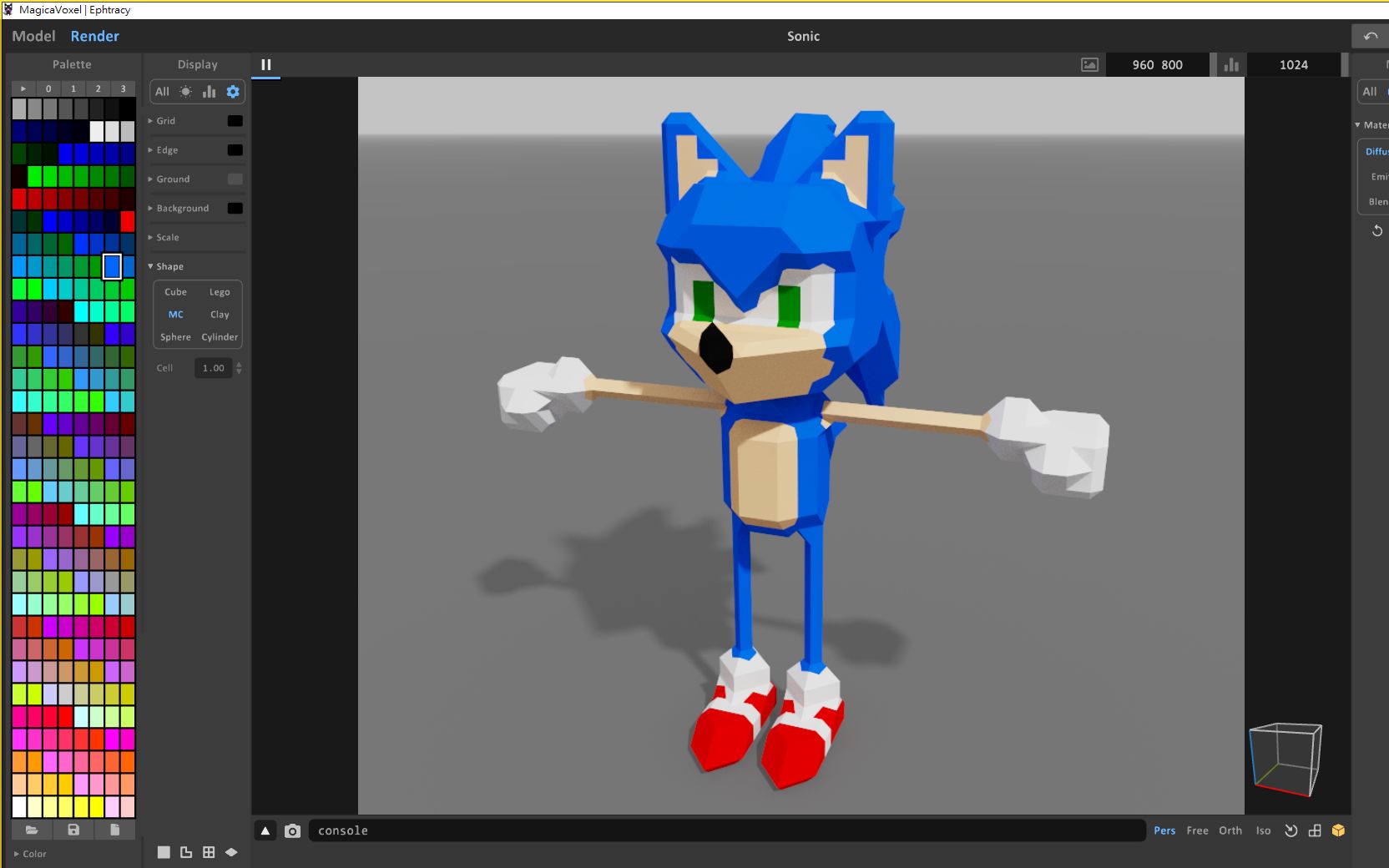Click the Sonic project title
Screen dimensions: 1389x868
803,36
